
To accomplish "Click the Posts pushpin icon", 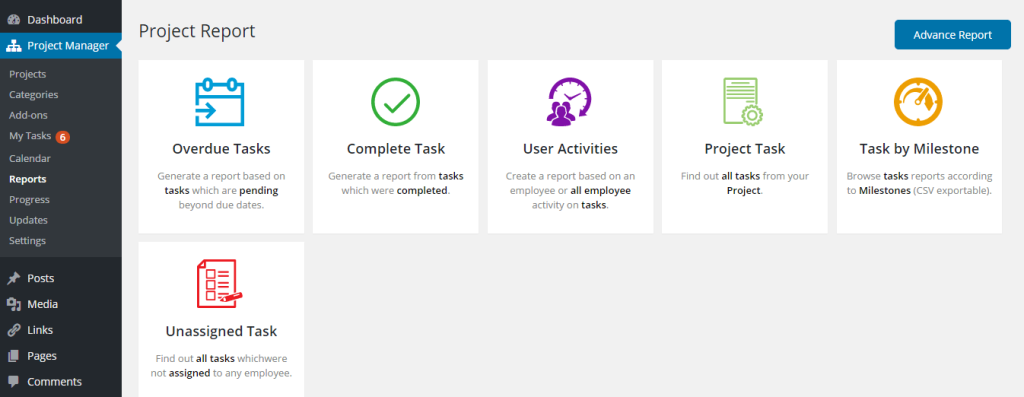I will tap(14, 278).
